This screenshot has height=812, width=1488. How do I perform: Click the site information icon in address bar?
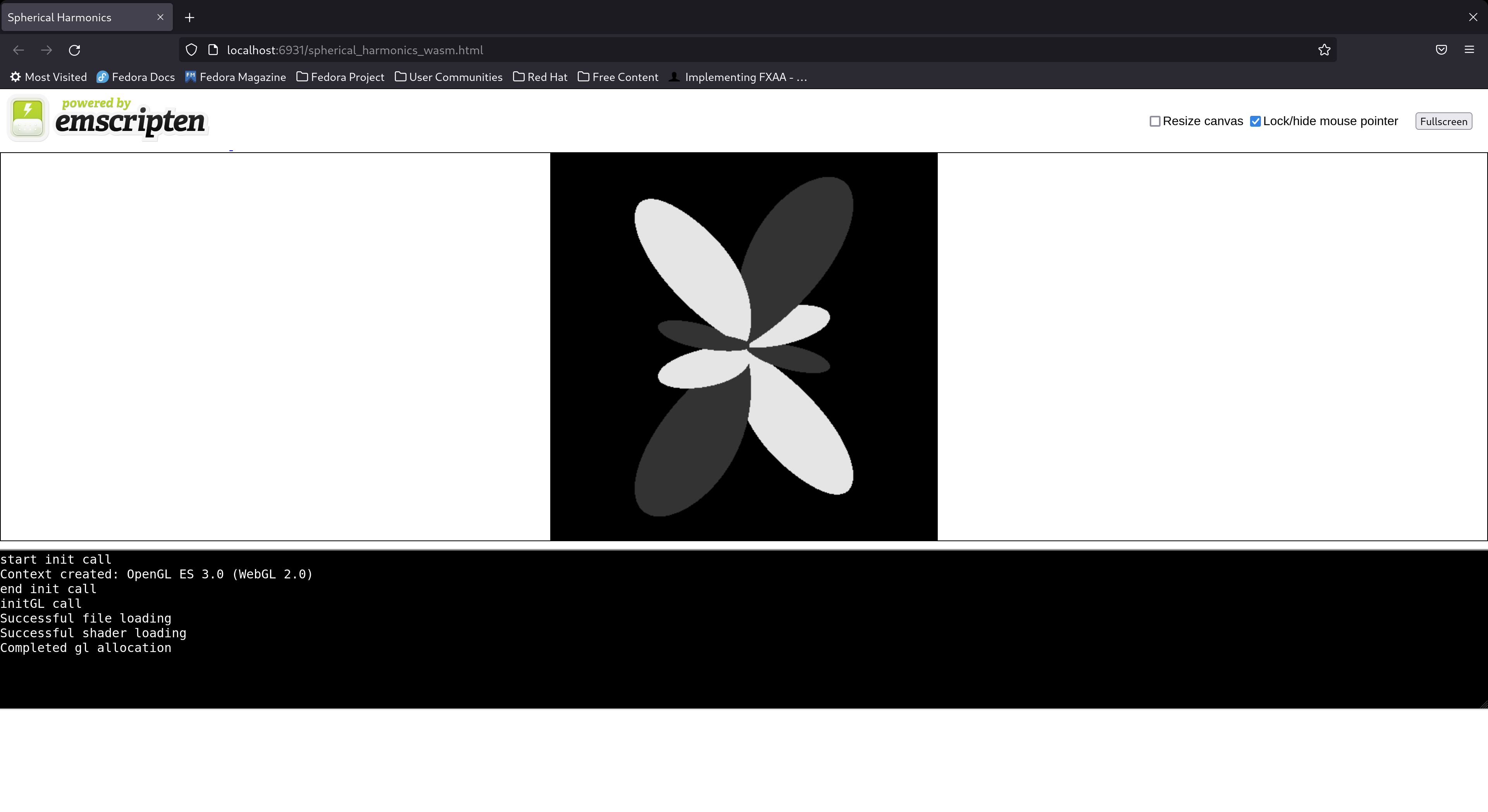[x=213, y=50]
